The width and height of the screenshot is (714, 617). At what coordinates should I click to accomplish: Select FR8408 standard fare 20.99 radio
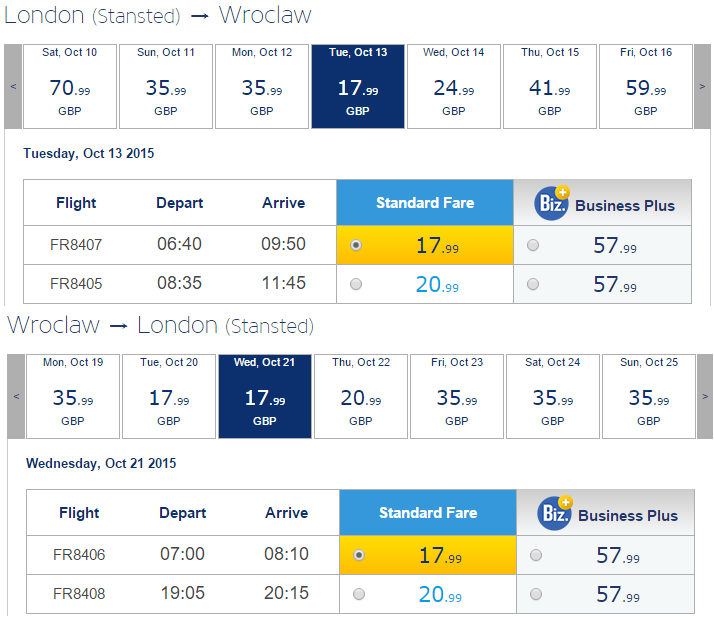[359, 594]
